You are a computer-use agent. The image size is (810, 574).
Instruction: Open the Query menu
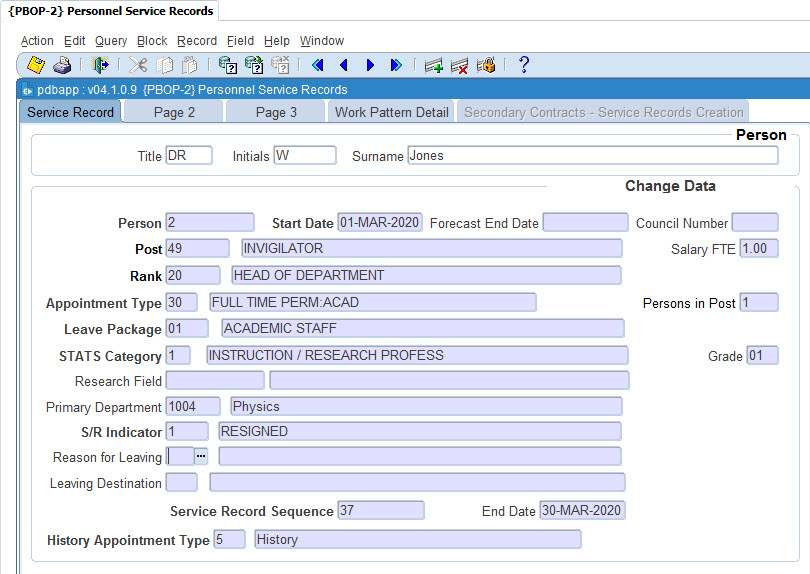click(x=111, y=41)
